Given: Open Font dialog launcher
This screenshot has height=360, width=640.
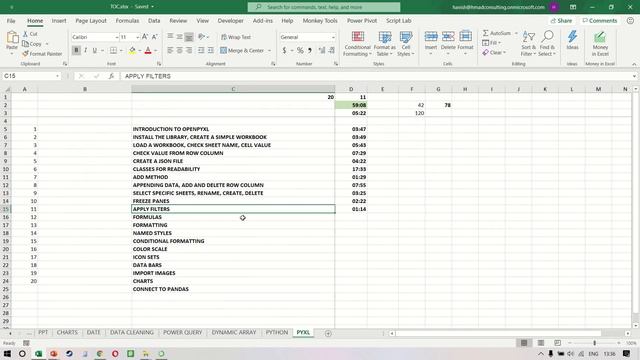Looking at the screenshot, I should pos(159,64).
